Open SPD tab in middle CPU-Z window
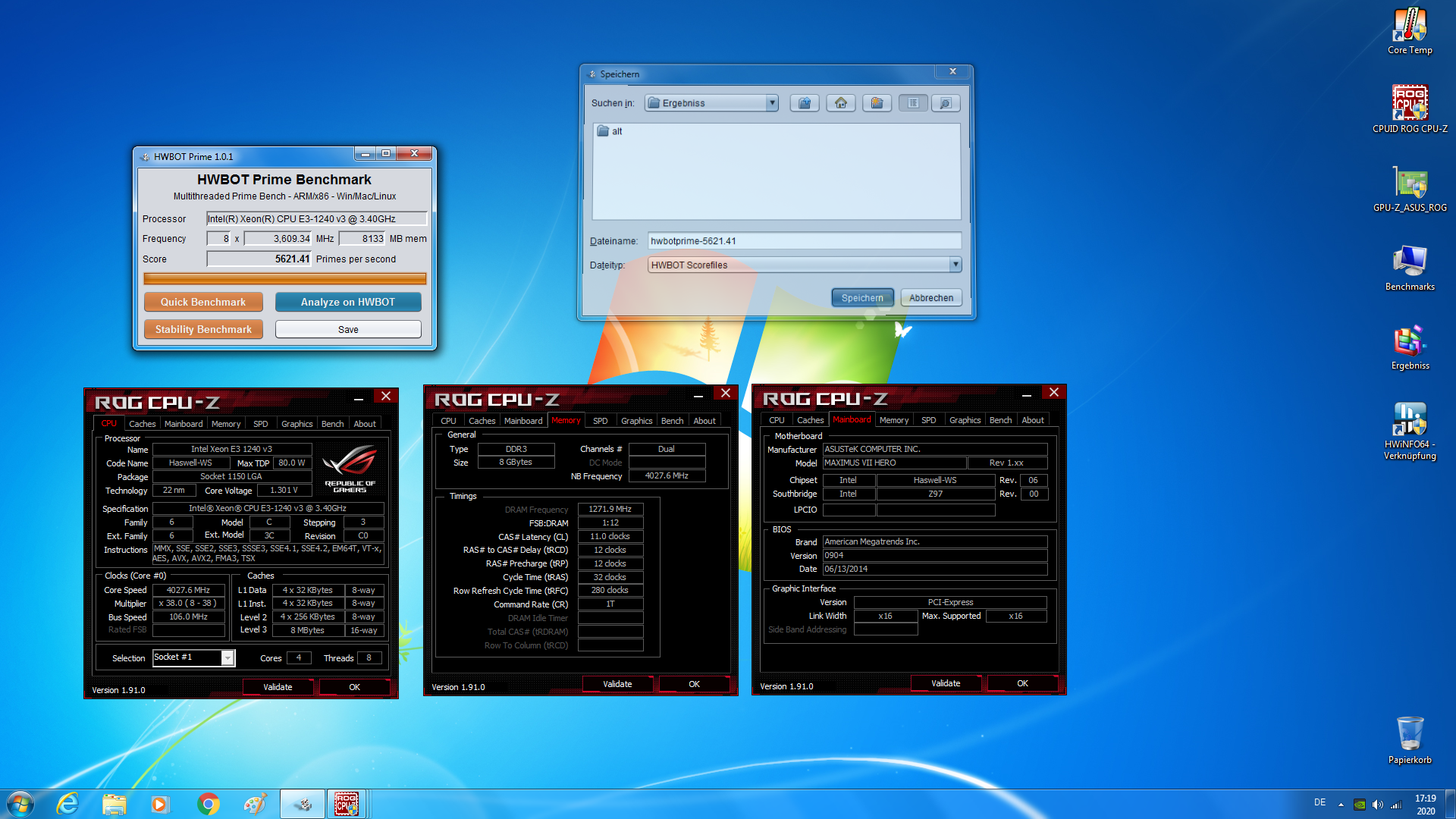Screen dimensions: 1456x819 [x=600, y=421]
